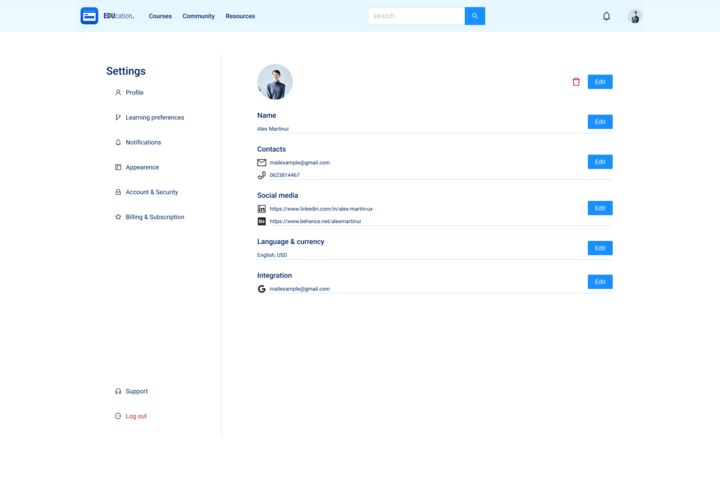The width and height of the screenshot is (720, 480).
Task: Edit the profile photo
Action: 600,82
